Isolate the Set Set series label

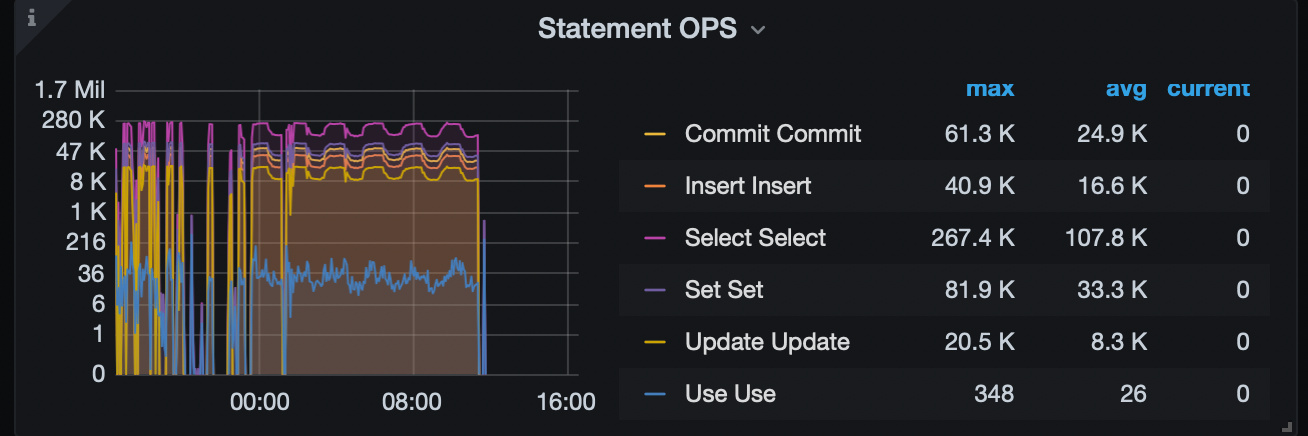click(x=724, y=290)
